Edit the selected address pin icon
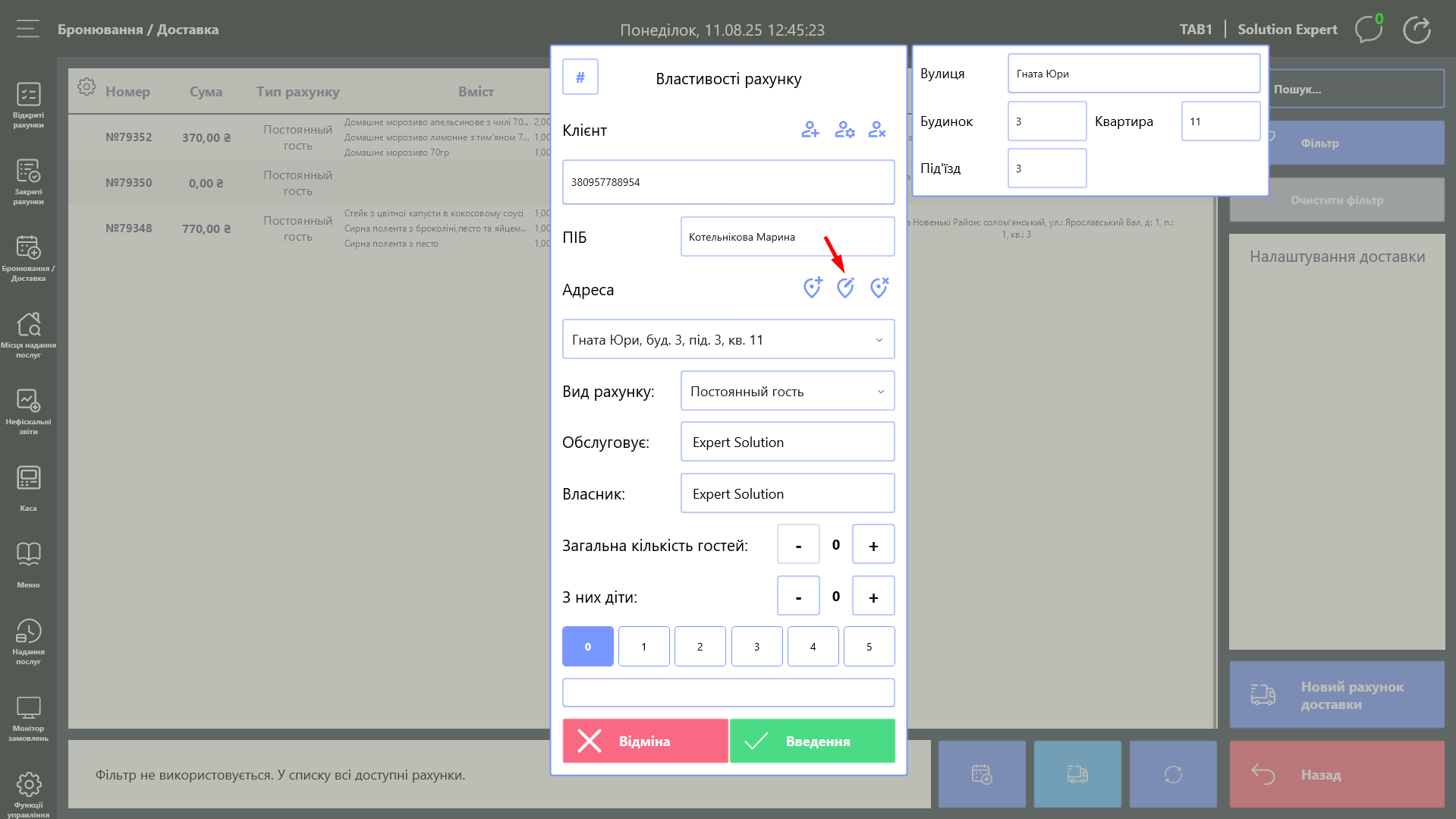This screenshot has width=1456, height=819. 845,288
